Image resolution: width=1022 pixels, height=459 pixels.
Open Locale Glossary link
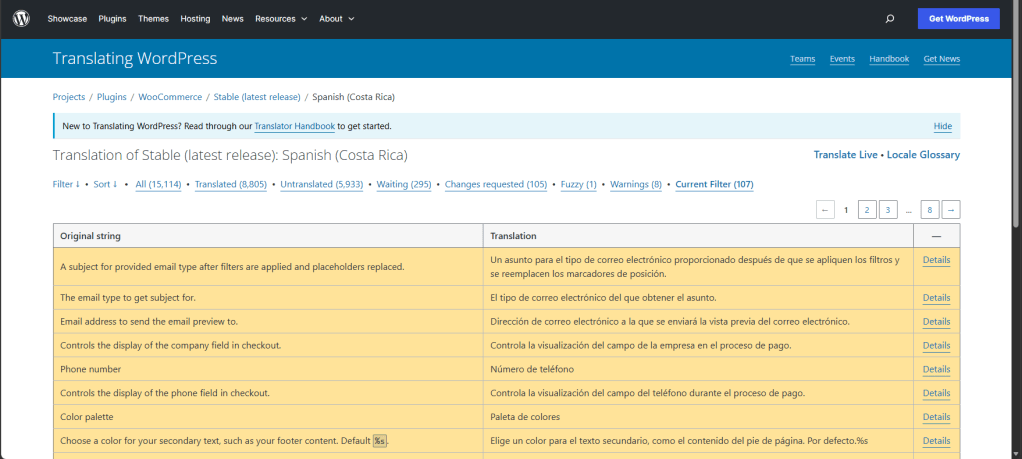coord(923,155)
